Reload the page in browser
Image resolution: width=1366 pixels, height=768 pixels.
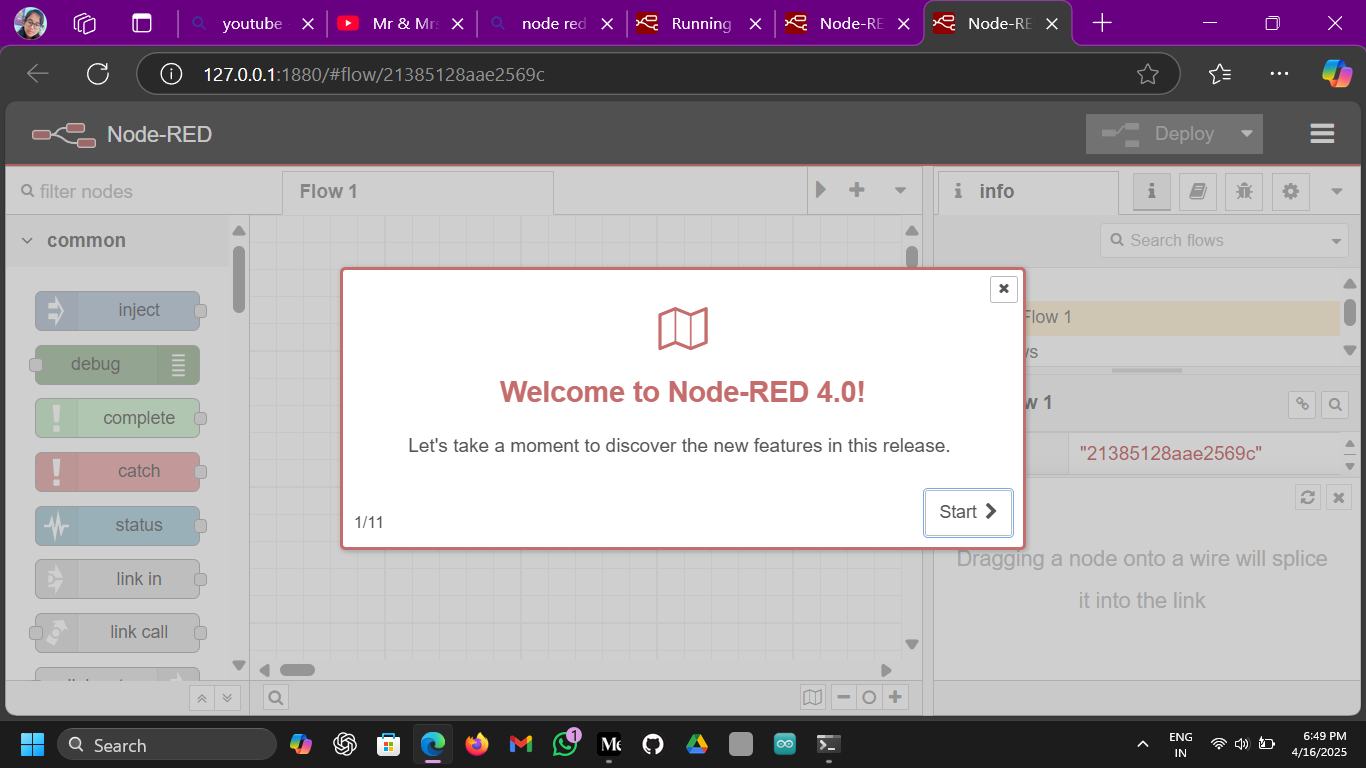pyautogui.click(x=98, y=73)
